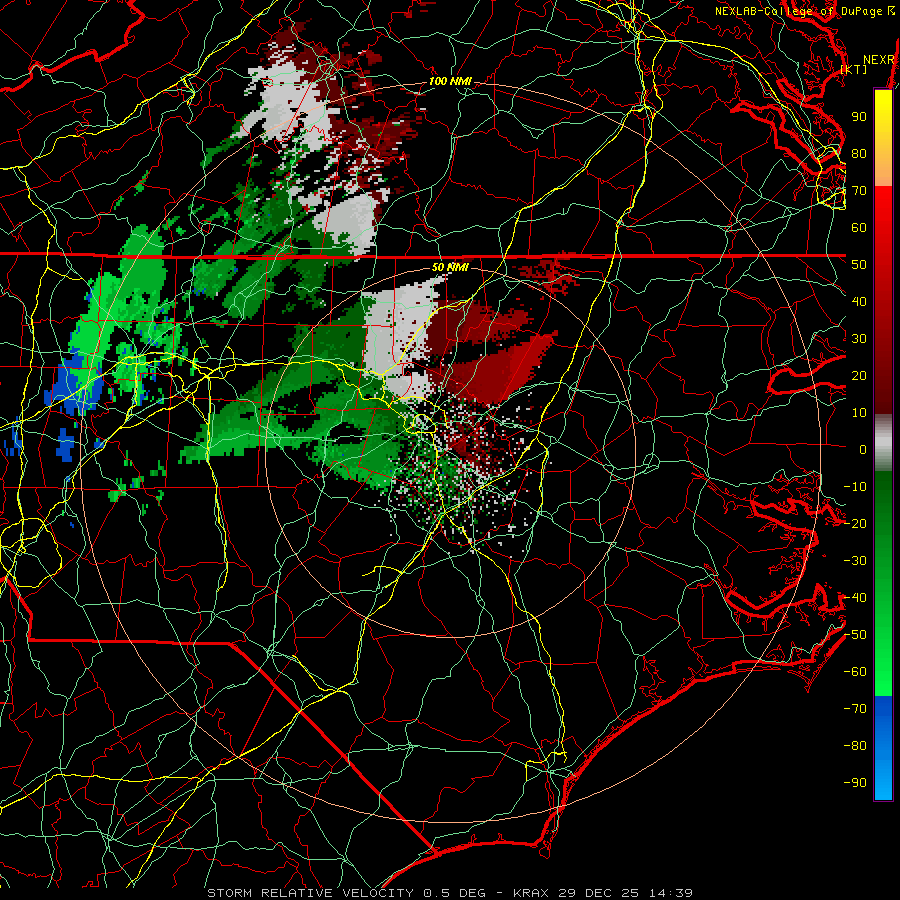Click the NEXR label above the scale

click(x=878, y=60)
